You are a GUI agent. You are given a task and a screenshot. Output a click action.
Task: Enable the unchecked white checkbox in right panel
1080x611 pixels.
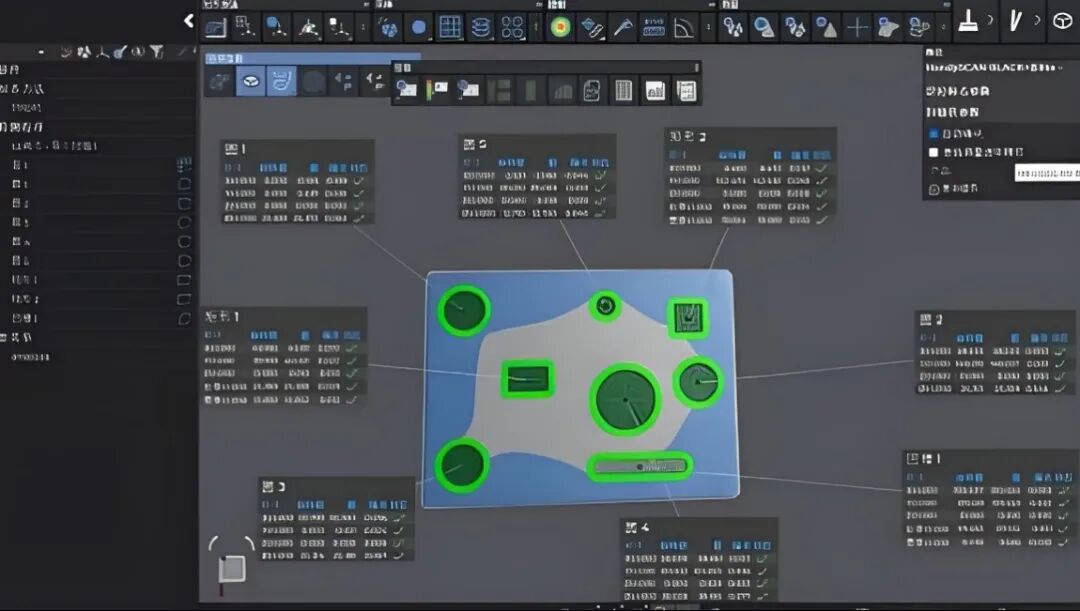point(934,153)
